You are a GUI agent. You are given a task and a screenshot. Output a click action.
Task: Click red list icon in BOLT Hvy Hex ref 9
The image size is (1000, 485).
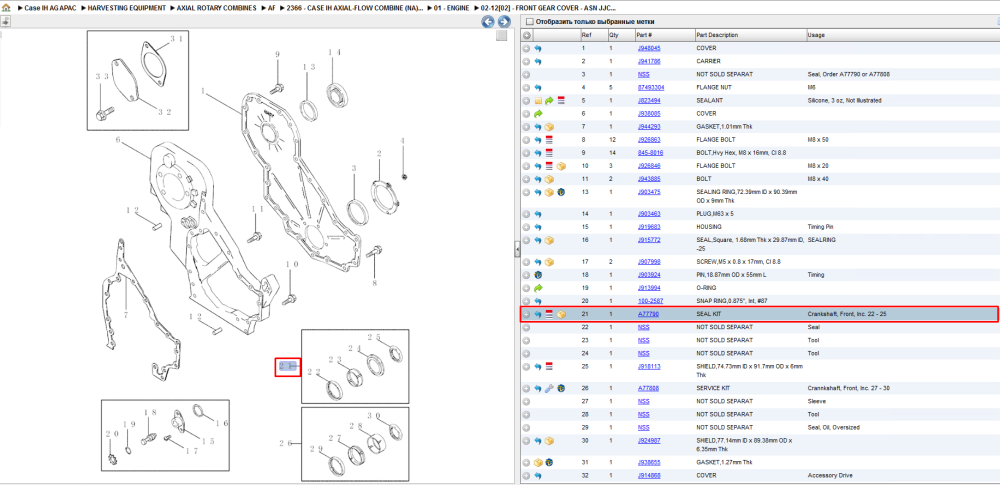pos(549,153)
